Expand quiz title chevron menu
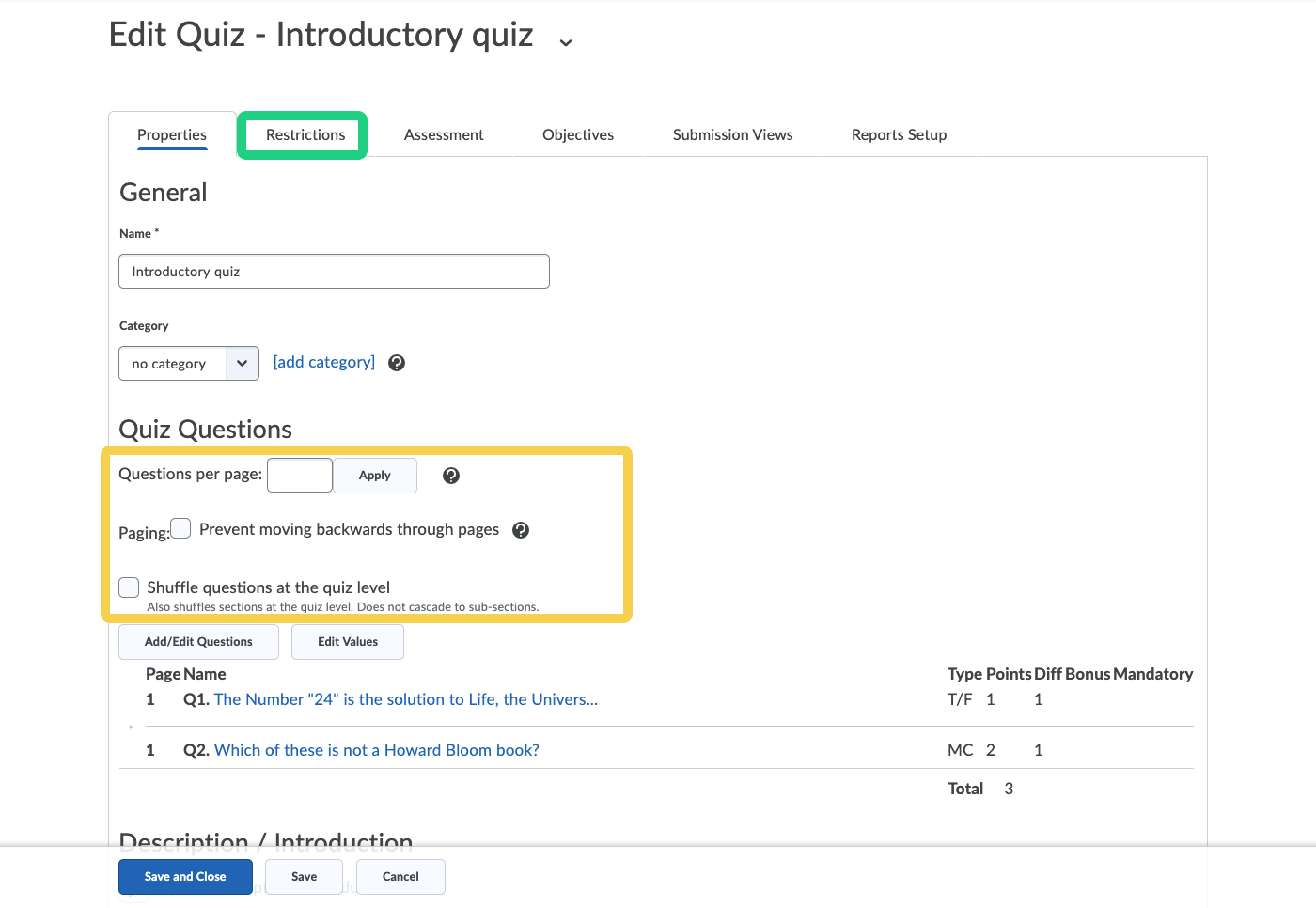This screenshot has width=1316, height=908. tap(566, 42)
